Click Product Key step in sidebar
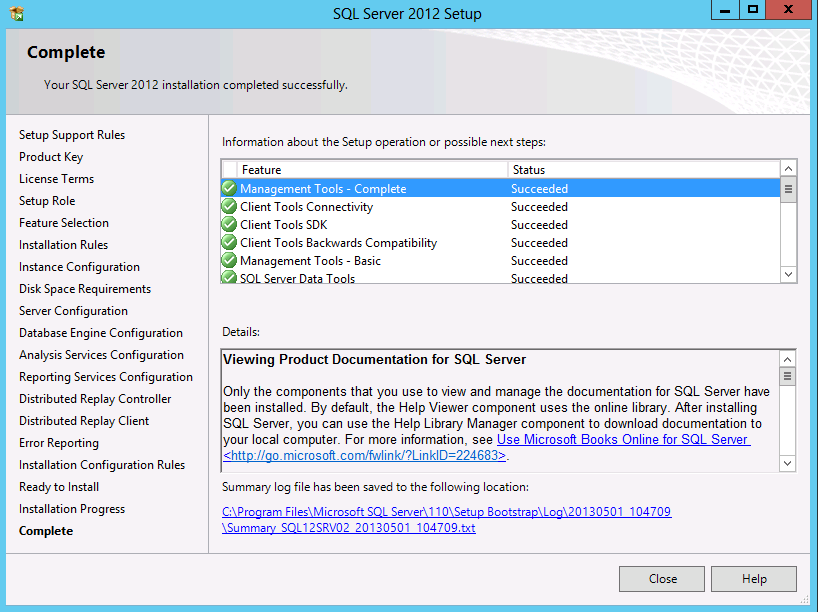 tap(51, 157)
